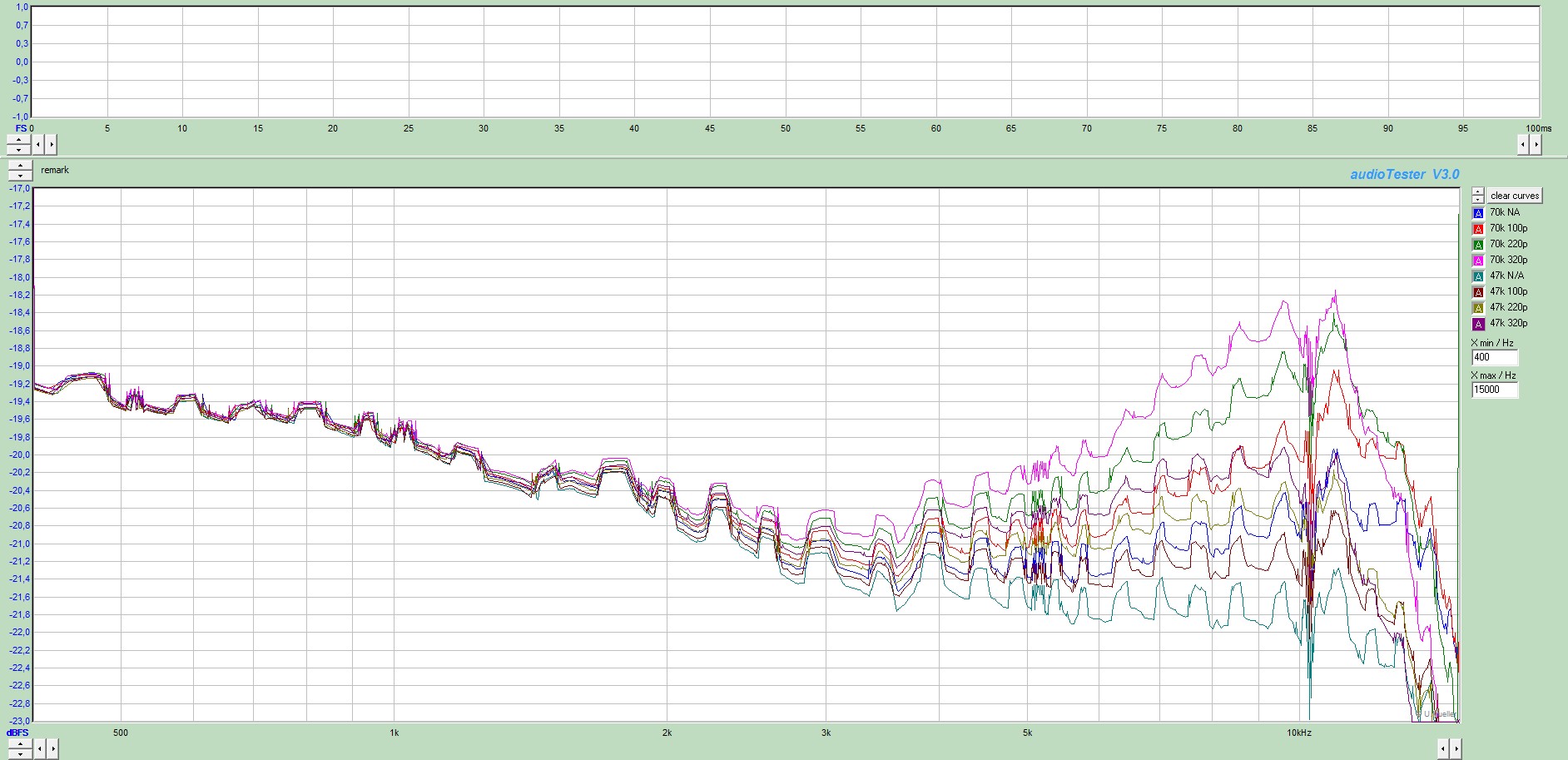Click the 70k 320p curve label
The width and height of the screenshot is (1568, 760).
[x=1508, y=260]
